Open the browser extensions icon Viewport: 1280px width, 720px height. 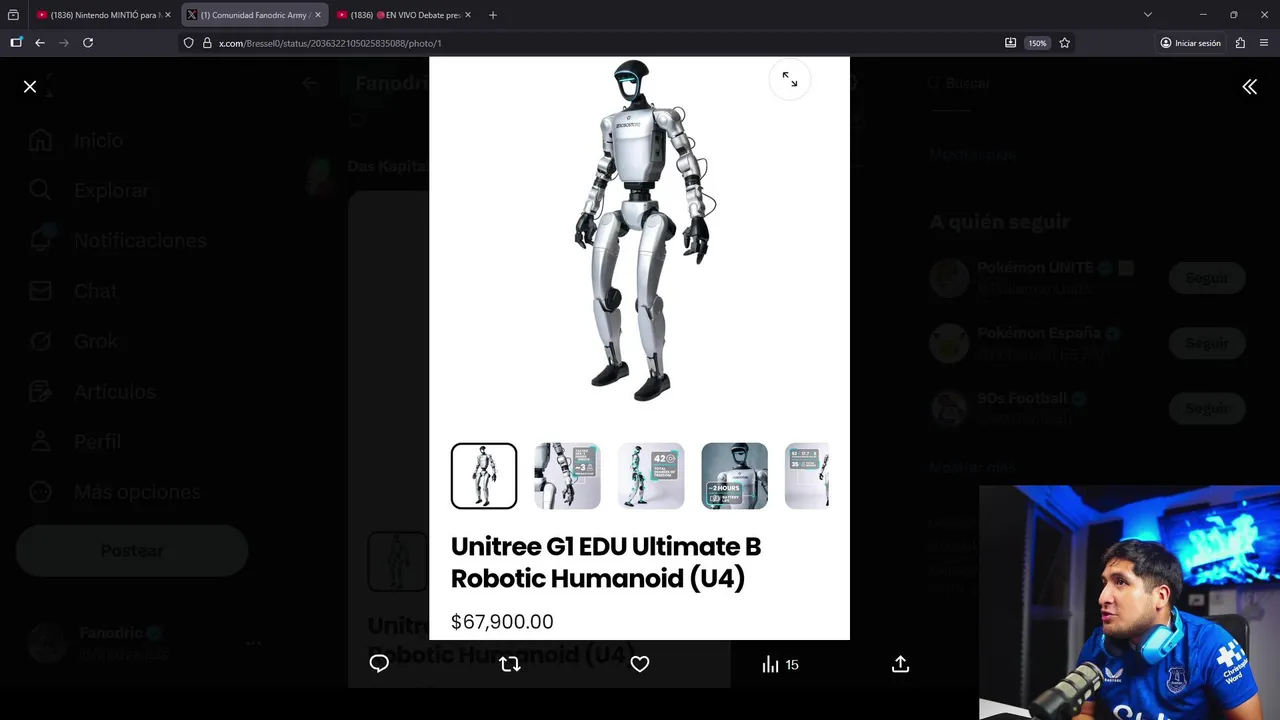[1240, 43]
